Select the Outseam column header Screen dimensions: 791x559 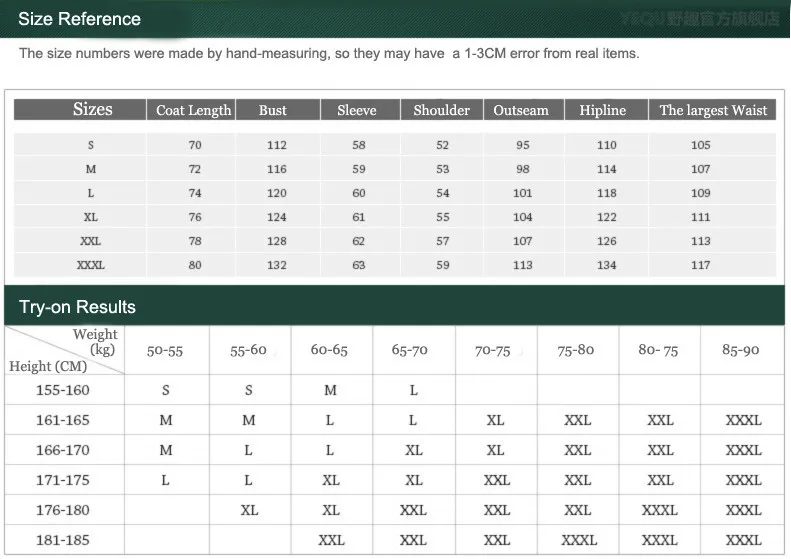521,110
